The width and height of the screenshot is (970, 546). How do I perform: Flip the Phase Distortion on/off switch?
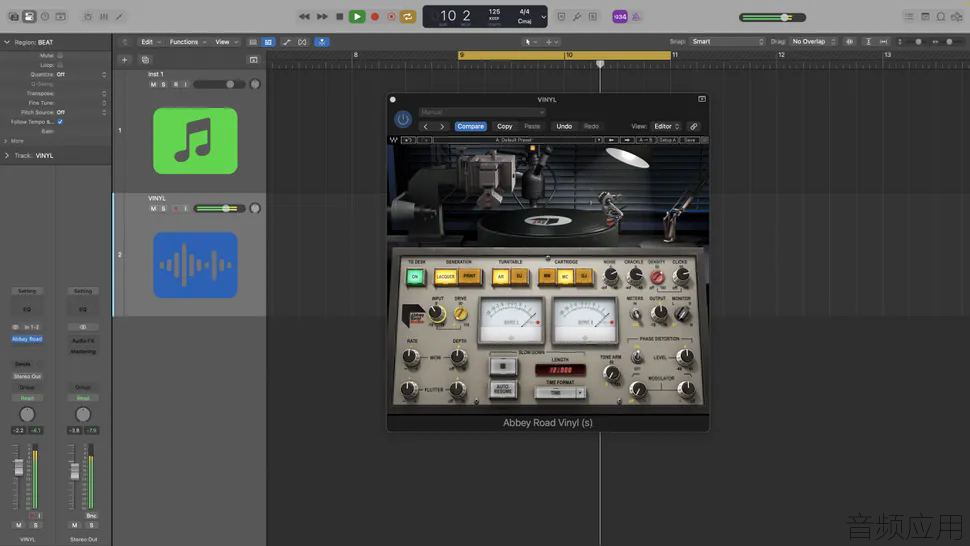coord(637,357)
